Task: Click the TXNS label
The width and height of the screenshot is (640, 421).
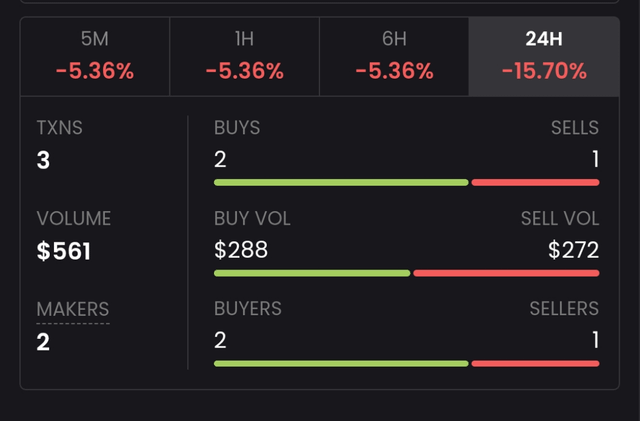Action: (x=62, y=128)
